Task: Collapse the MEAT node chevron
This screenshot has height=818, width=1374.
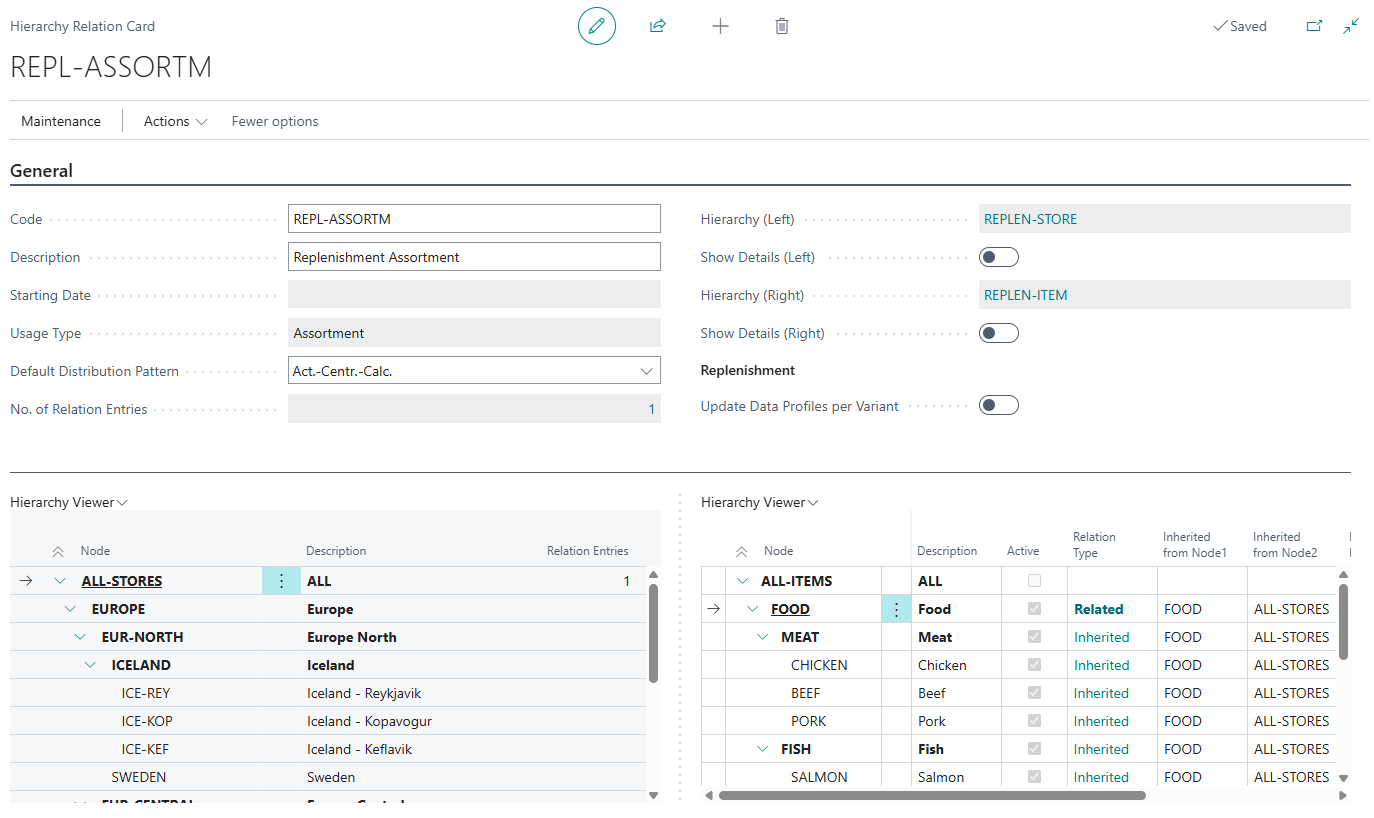Action: point(762,637)
